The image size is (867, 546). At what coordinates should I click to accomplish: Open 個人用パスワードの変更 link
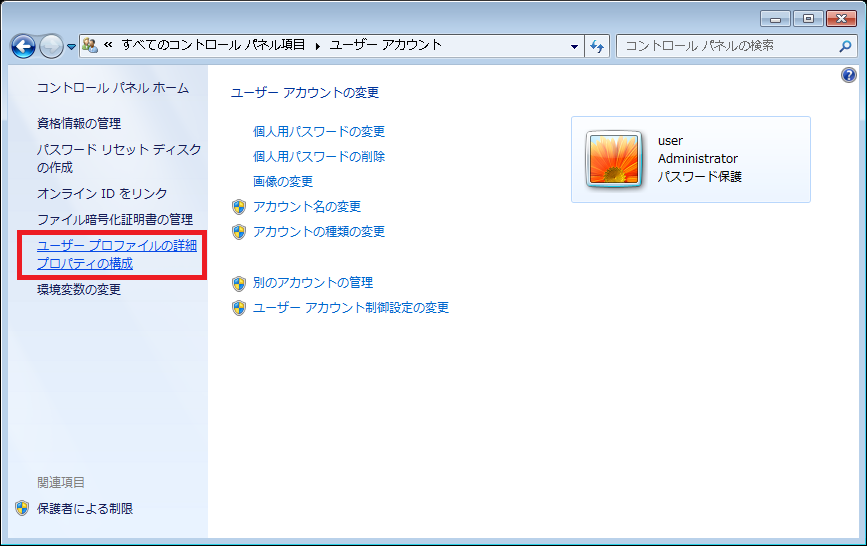(x=319, y=131)
